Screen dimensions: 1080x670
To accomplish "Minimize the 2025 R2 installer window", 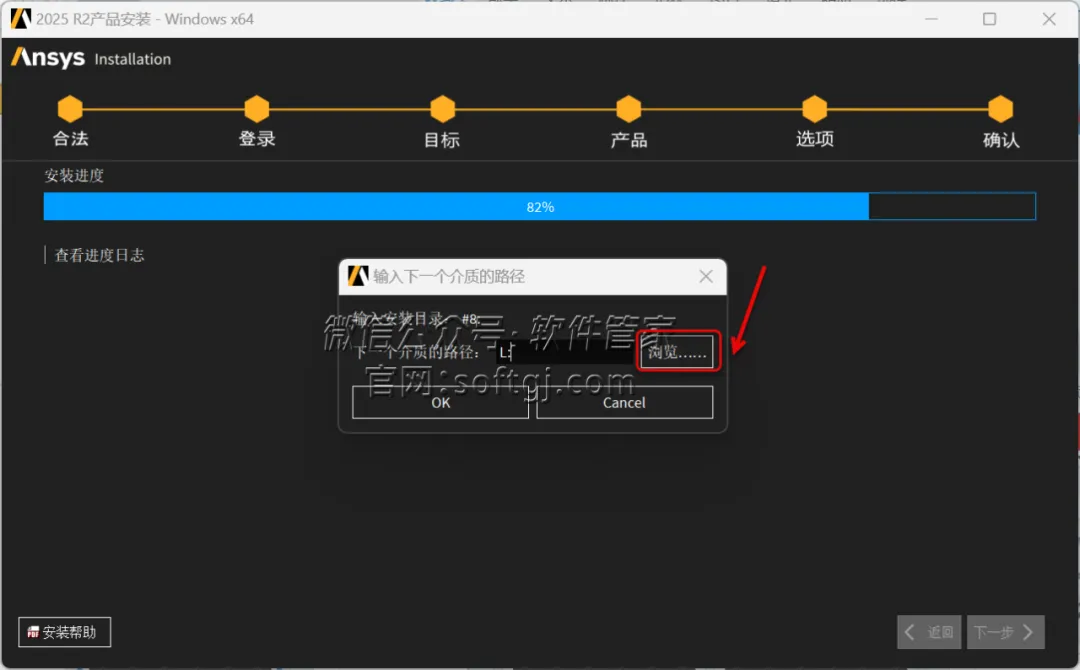I will [x=931, y=19].
